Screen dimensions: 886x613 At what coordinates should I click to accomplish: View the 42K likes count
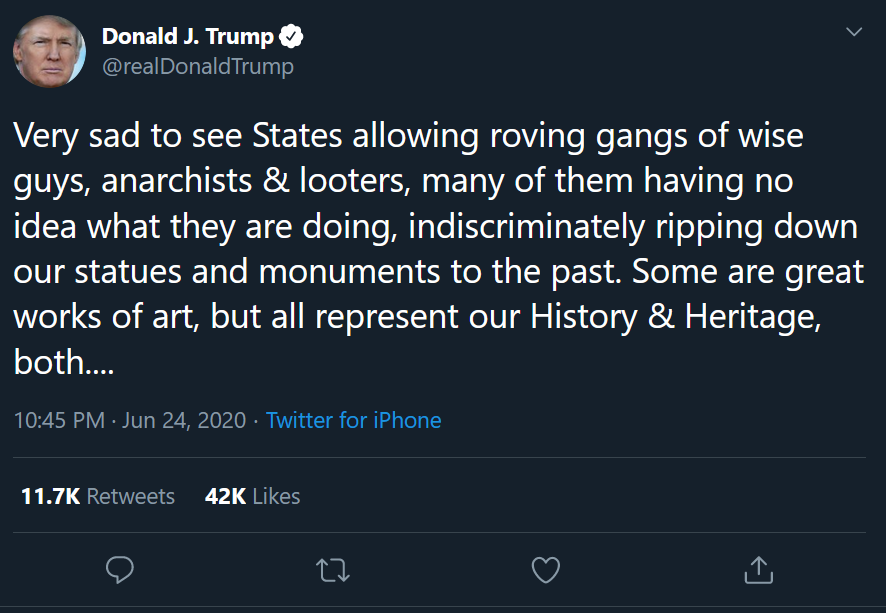225,496
